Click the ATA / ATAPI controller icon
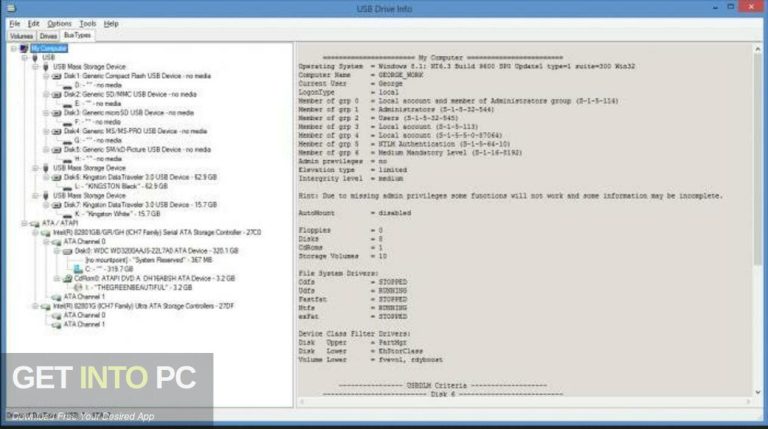The image size is (768, 429). point(35,223)
